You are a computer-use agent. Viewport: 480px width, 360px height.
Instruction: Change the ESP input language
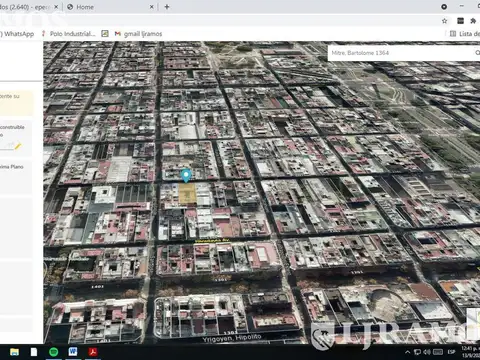pyautogui.click(x=451, y=352)
